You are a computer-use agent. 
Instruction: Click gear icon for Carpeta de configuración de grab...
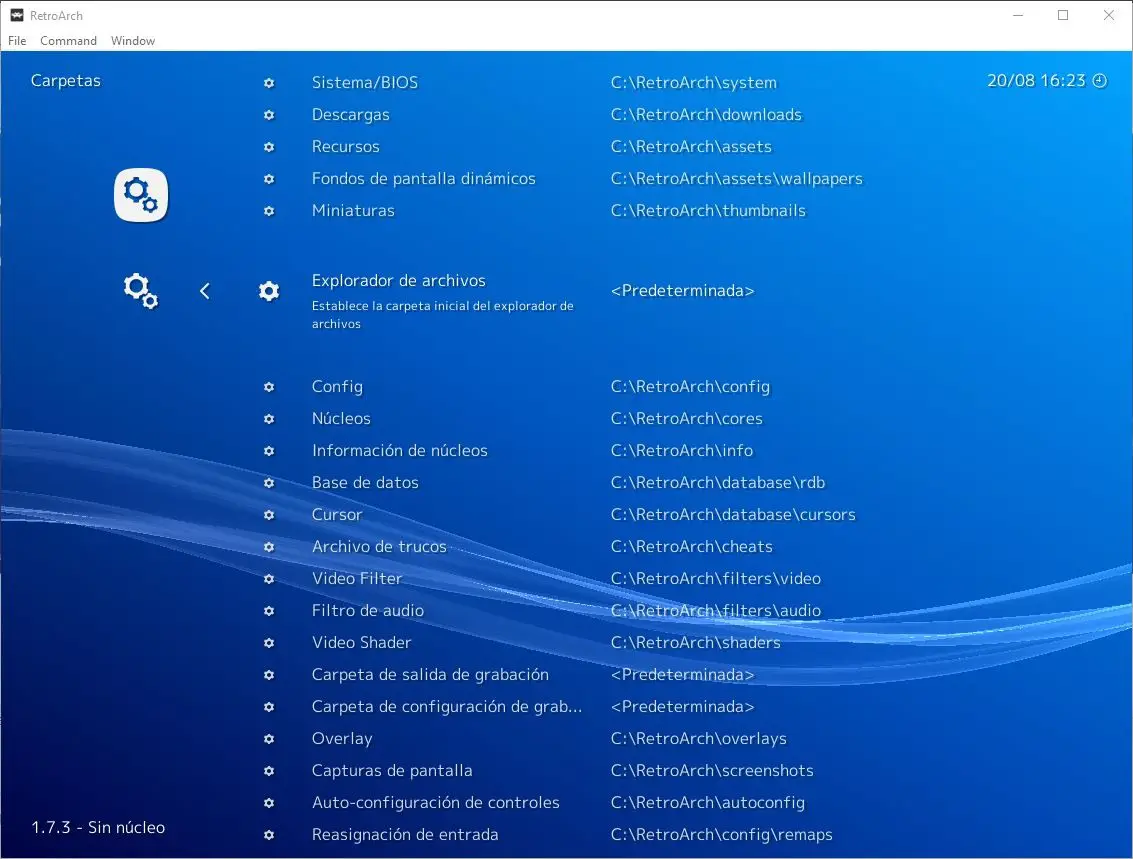269,707
